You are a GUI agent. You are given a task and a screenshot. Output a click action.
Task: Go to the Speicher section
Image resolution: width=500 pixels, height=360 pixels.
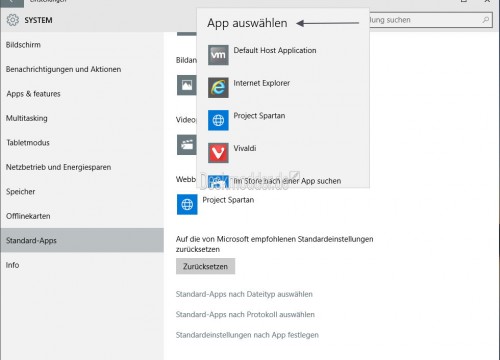(82, 192)
